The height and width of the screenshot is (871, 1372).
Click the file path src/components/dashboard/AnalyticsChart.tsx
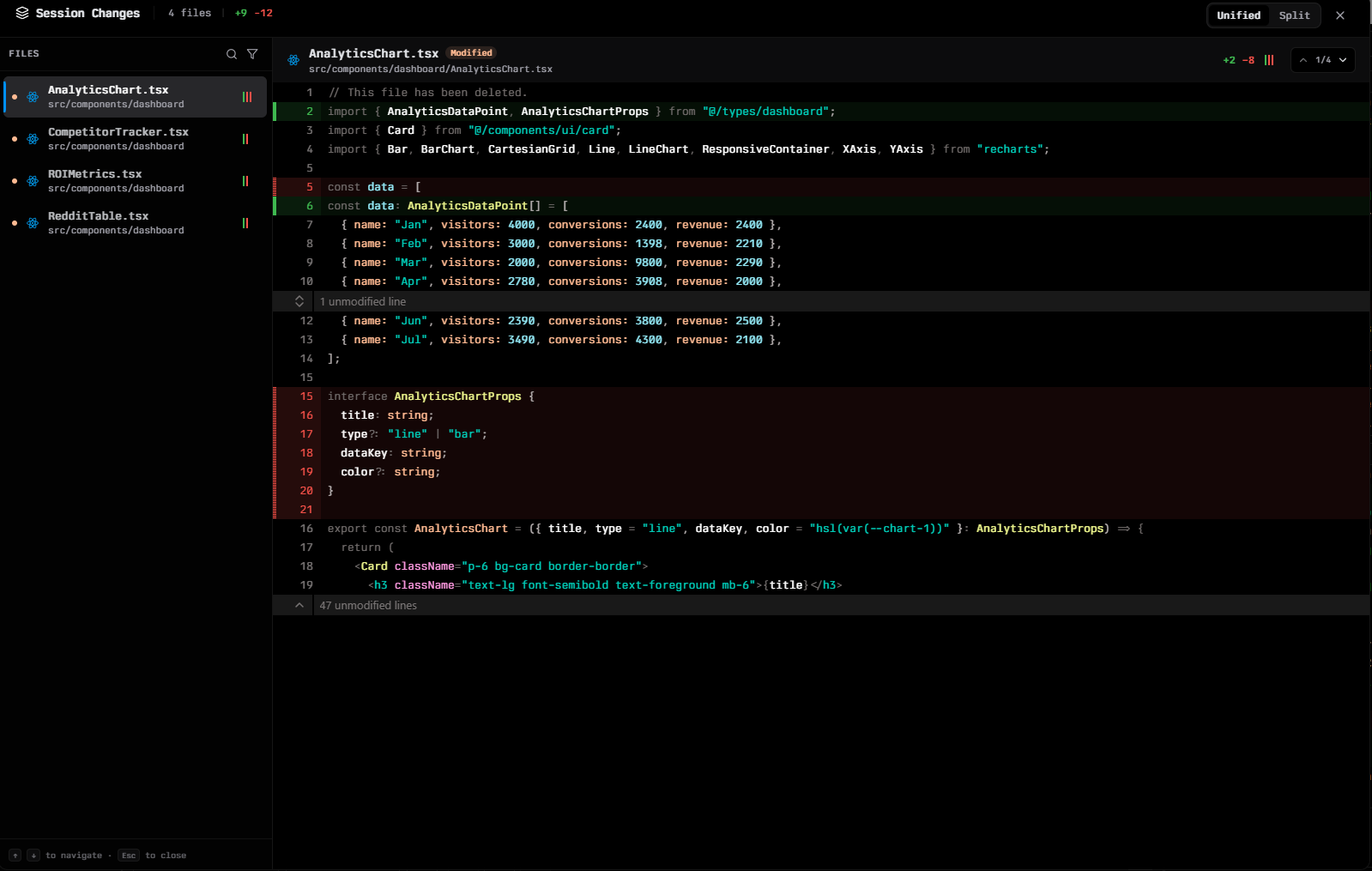coord(431,70)
